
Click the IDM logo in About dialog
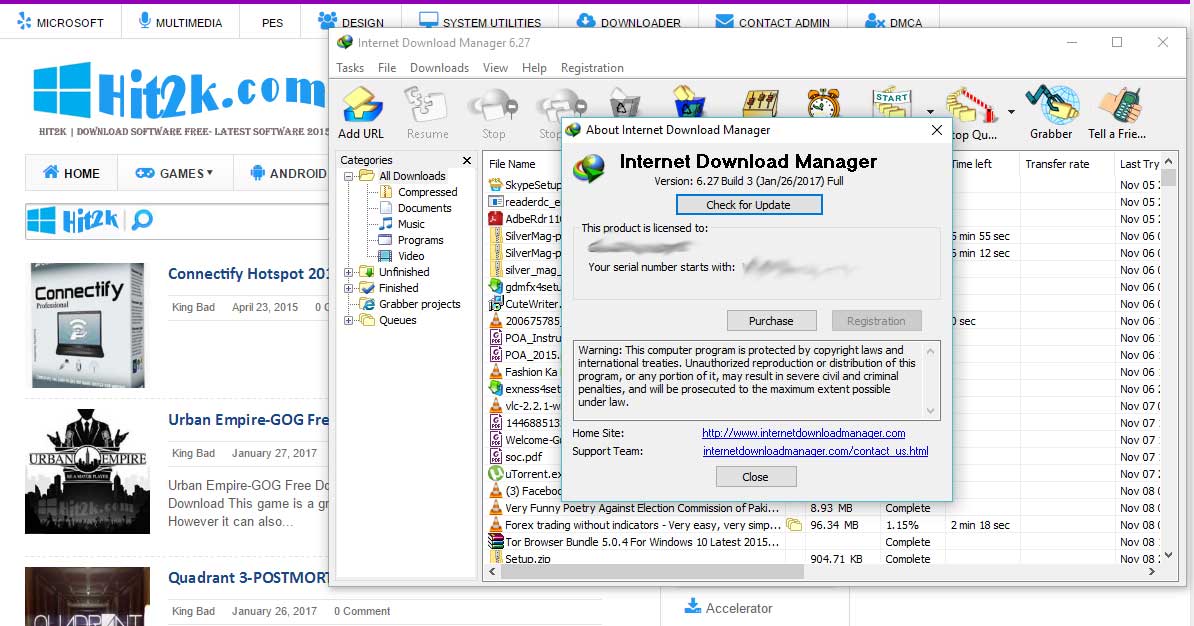[x=589, y=168]
